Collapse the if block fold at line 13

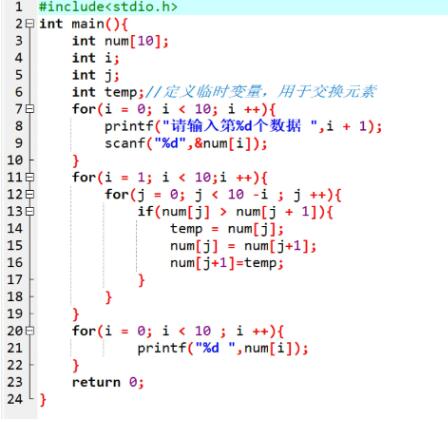tap(30, 211)
